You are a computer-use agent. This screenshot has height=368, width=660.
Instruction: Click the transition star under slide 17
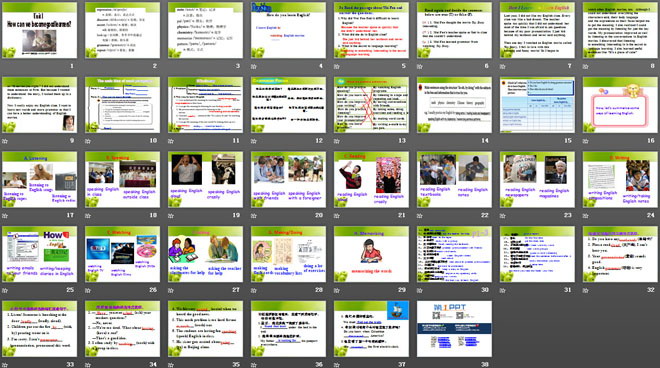pos(5,216)
